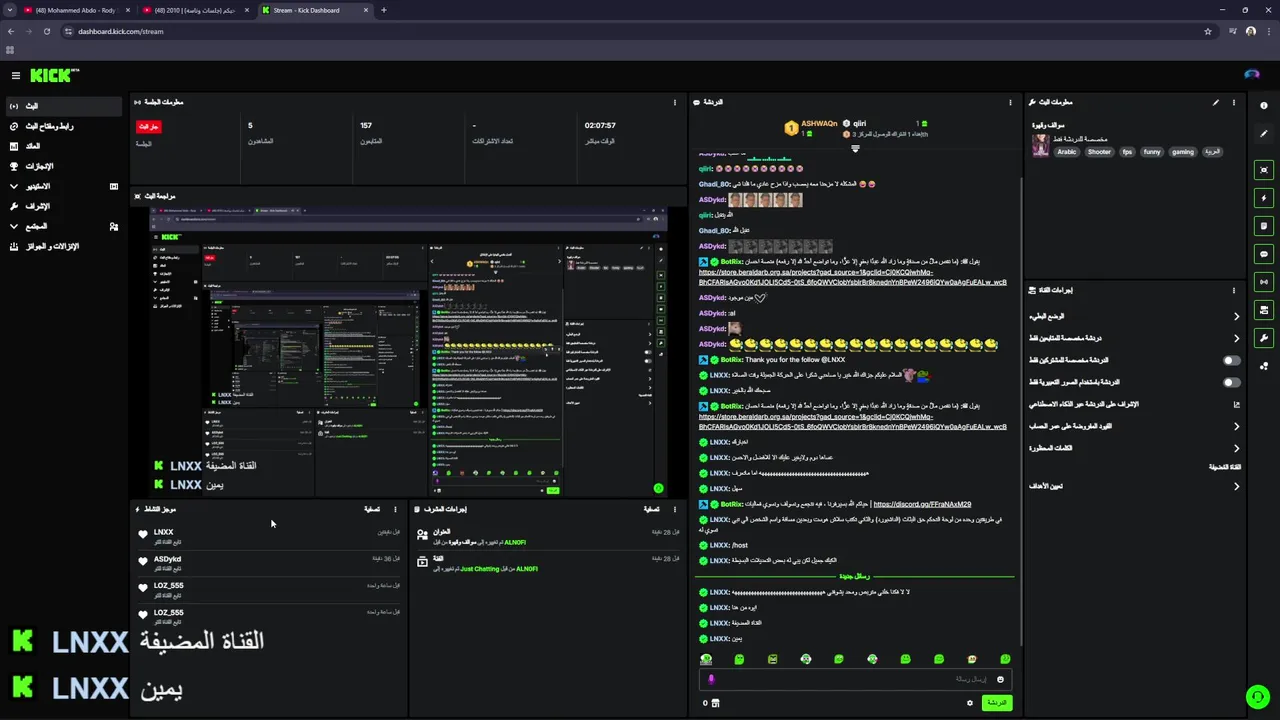Click the stream preview thumbnail
Screen dimensions: 1280x720
click(x=409, y=351)
